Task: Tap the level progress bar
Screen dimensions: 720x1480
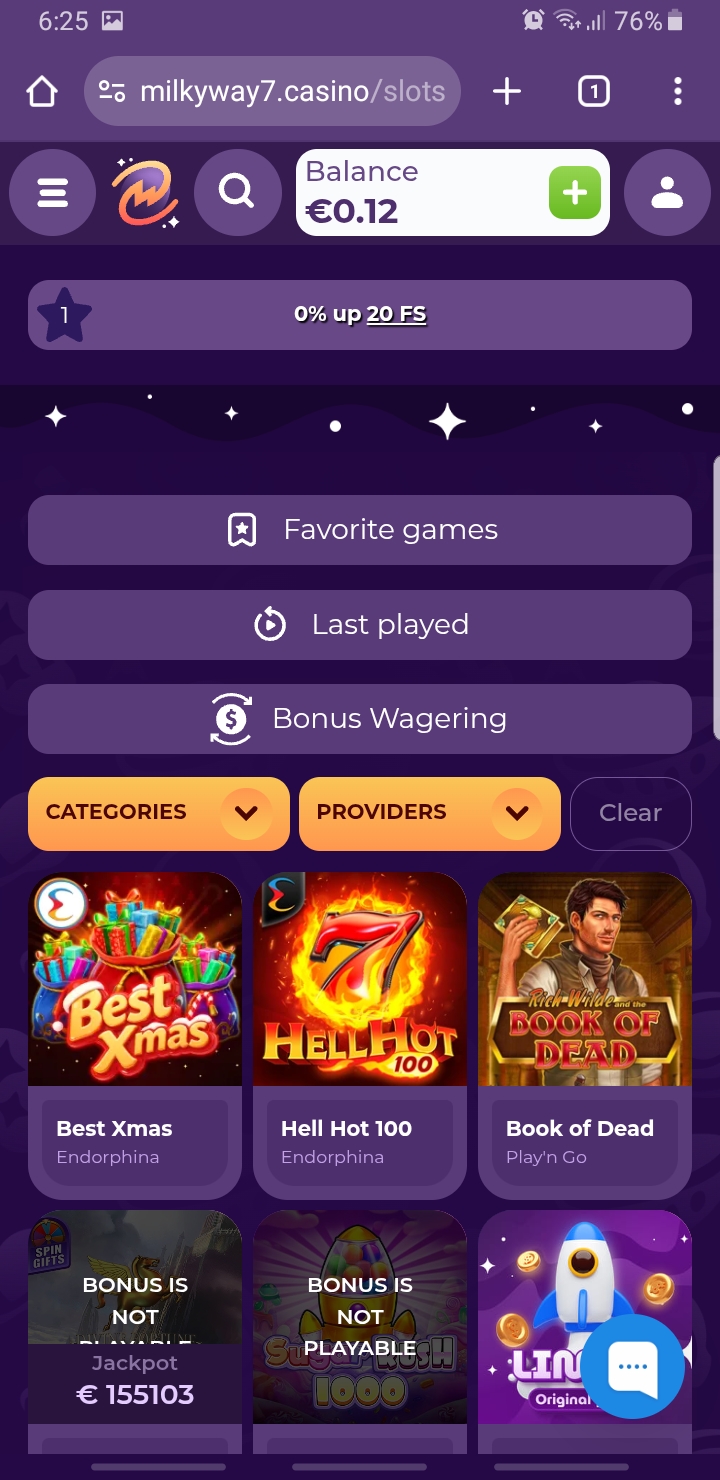Action: pos(360,315)
